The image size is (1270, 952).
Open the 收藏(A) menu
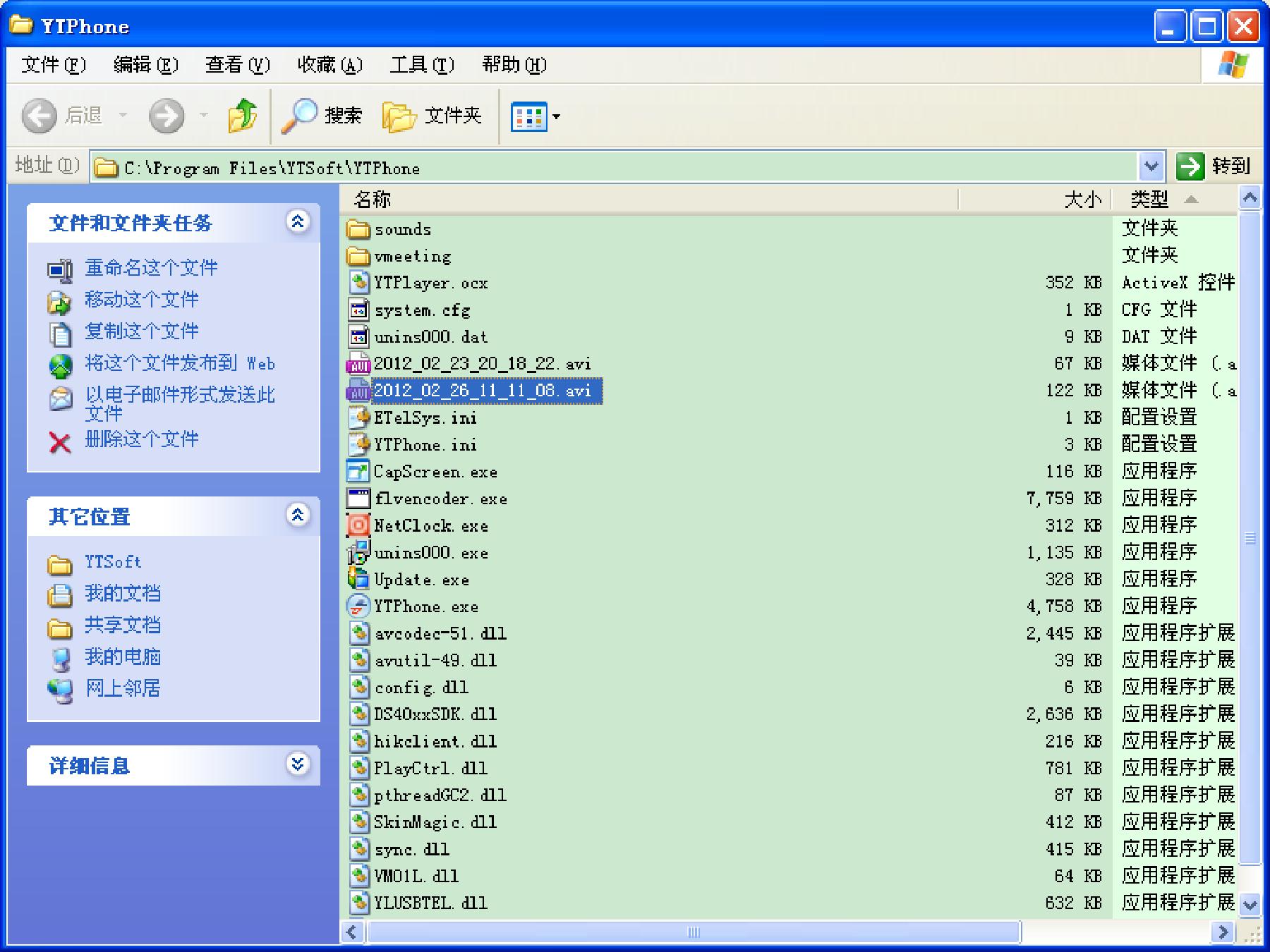(x=329, y=65)
